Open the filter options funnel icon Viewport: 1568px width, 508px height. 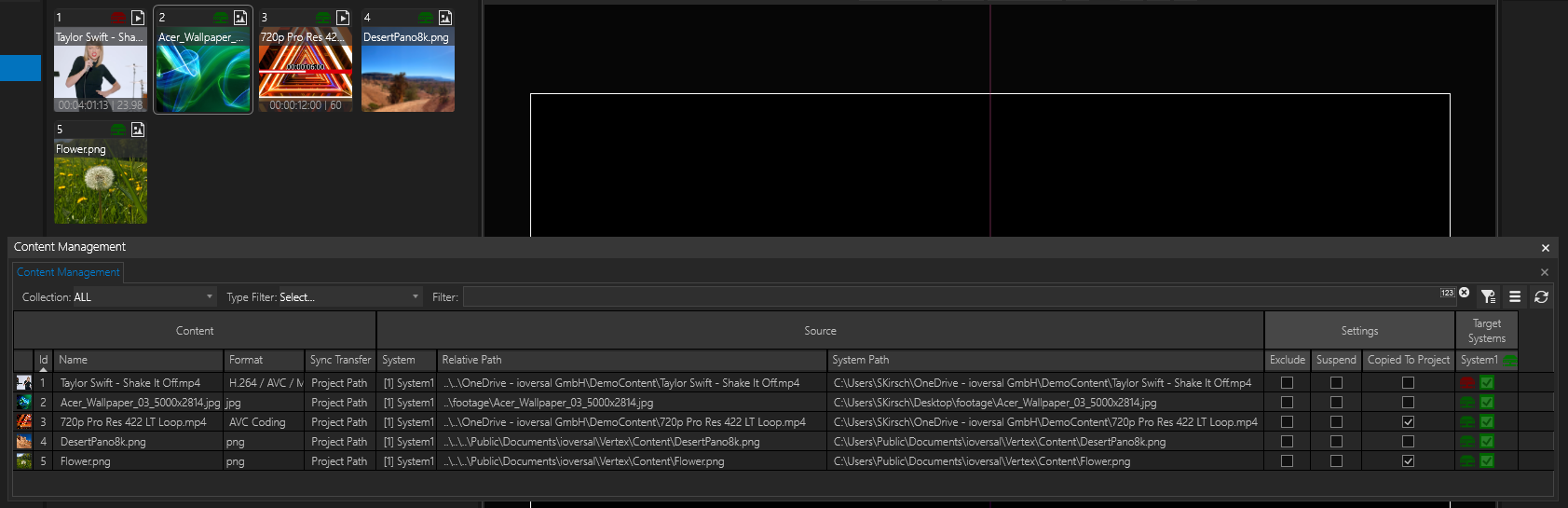[1488, 296]
